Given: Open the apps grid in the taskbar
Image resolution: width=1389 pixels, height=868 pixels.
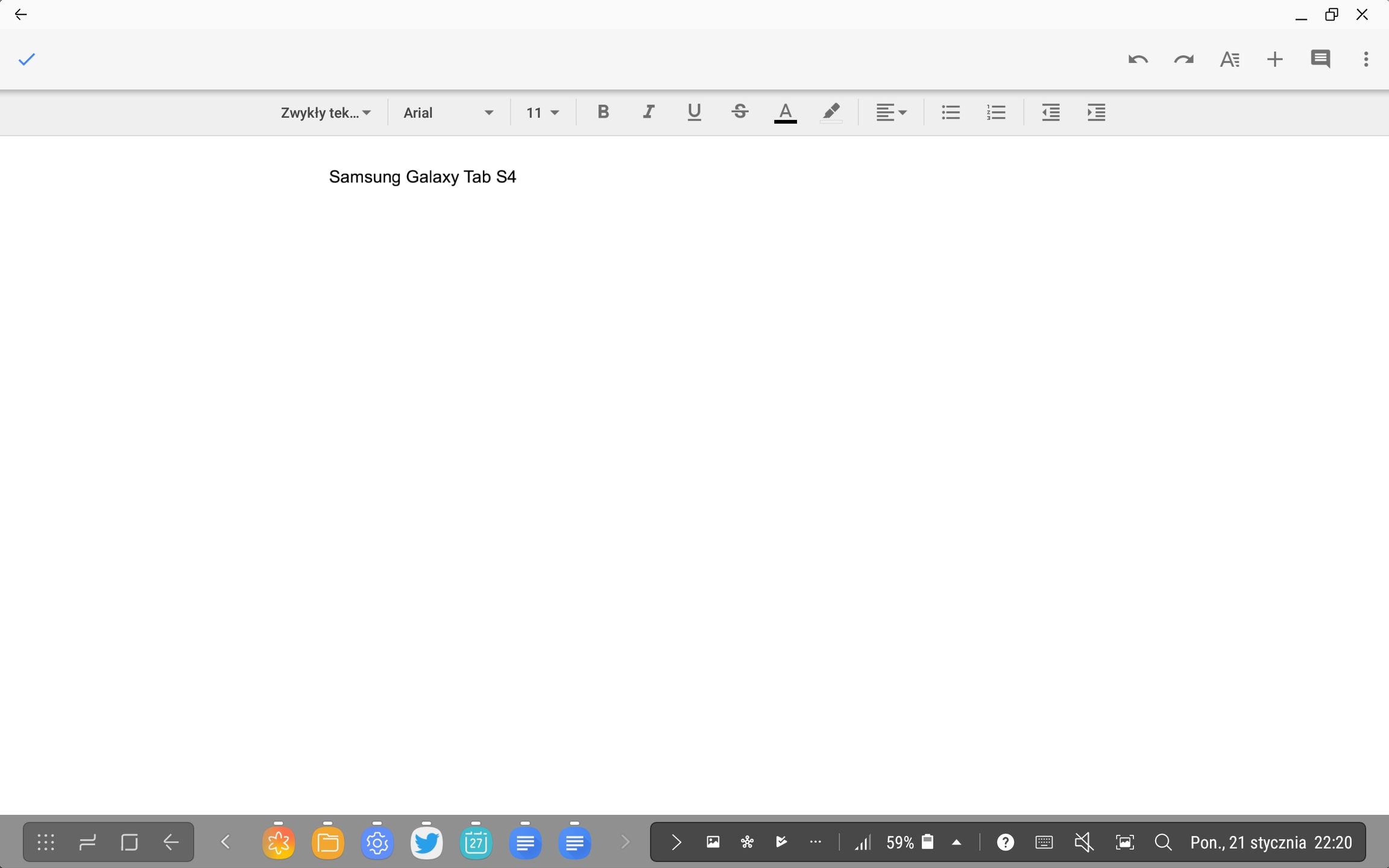Looking at the screenshot, I should coord(46,842).
